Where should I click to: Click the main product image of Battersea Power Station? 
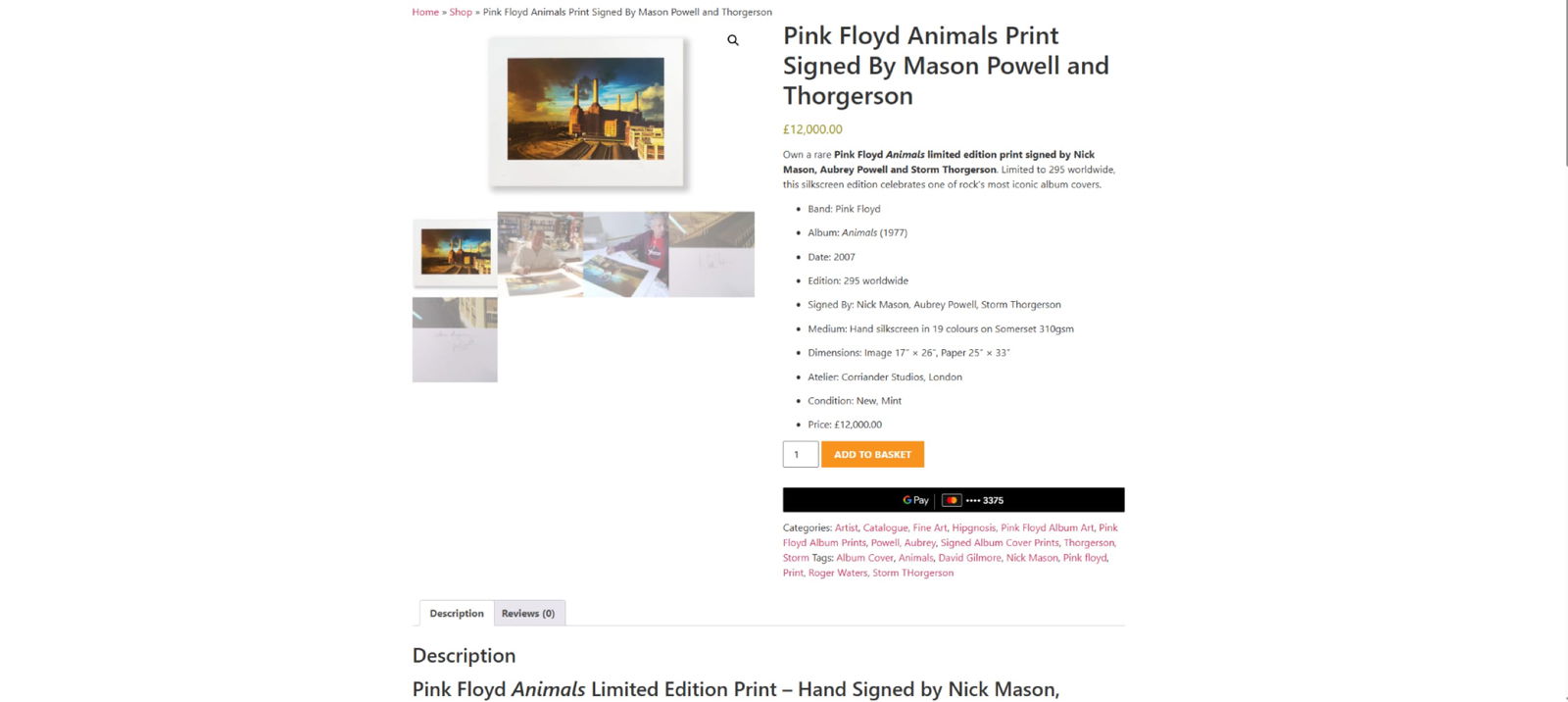[x=586, y=110]
